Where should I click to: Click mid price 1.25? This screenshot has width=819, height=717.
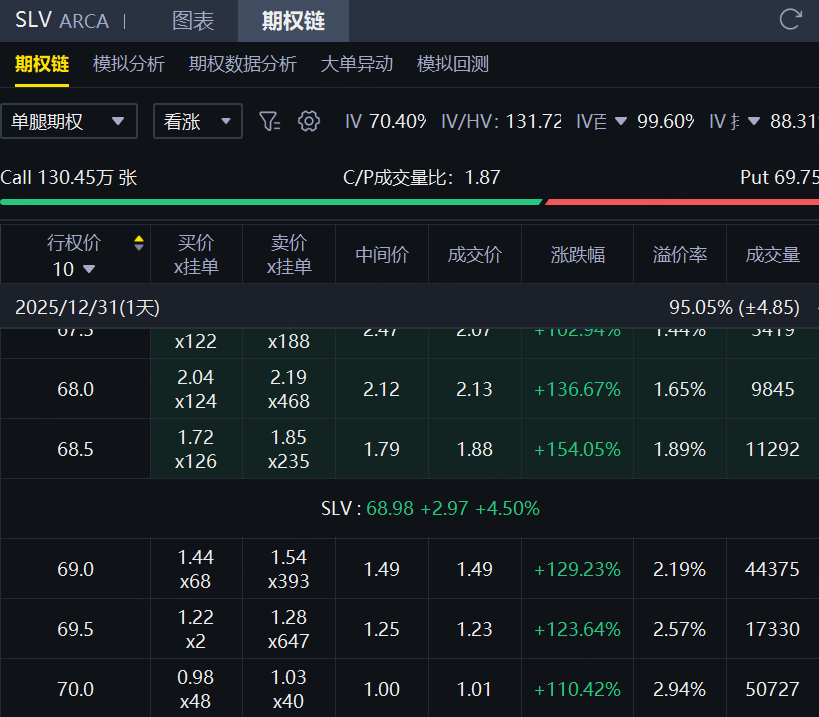pos(382,629)
